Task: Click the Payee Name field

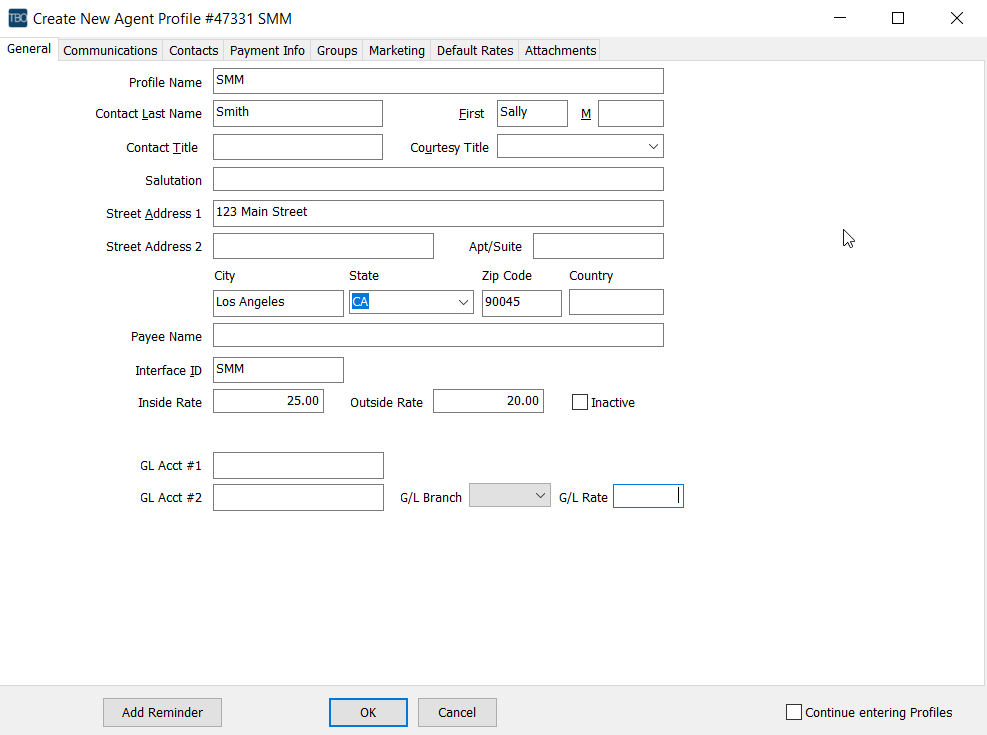Action: pyautogui.click(x=438, y=334)
